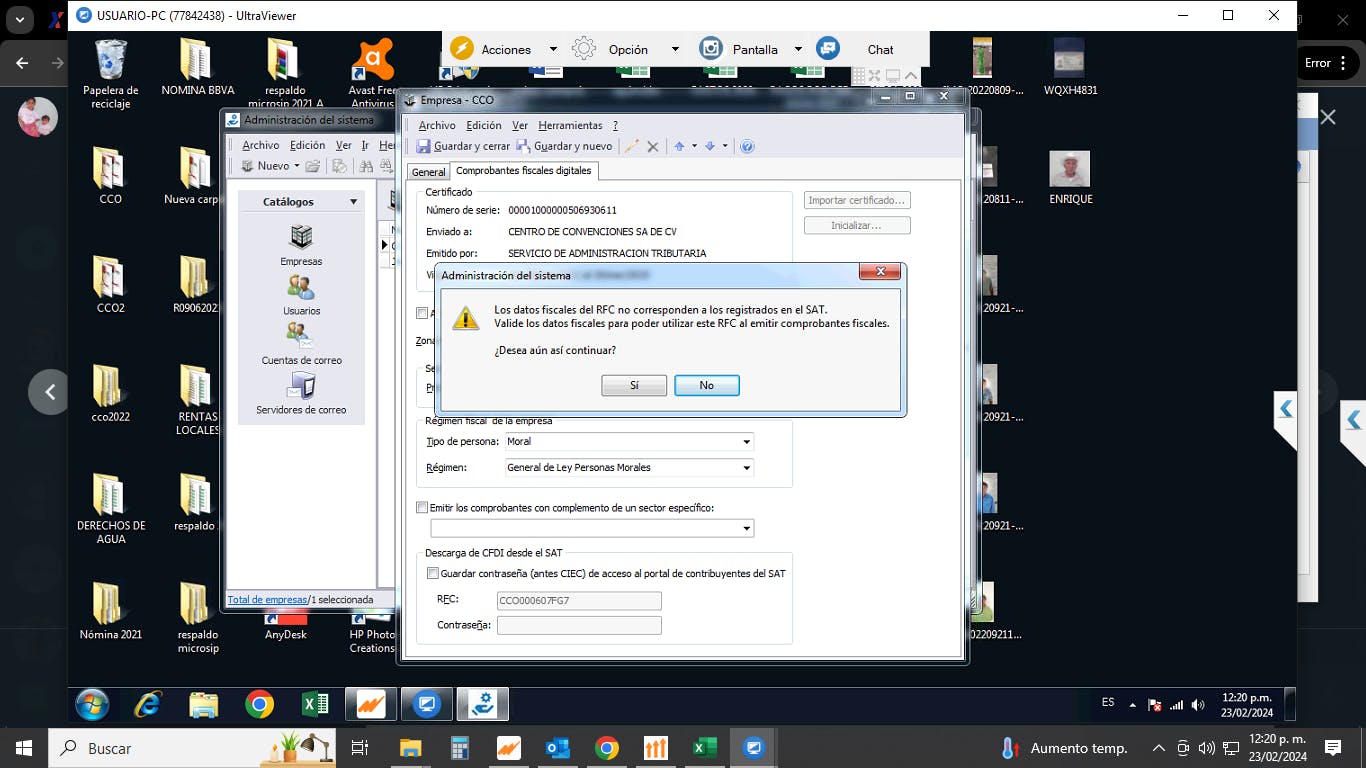This screenshot has height=768, width=1366.
Task: Click the Importar certificado button
Action: (x=857, y=200)
